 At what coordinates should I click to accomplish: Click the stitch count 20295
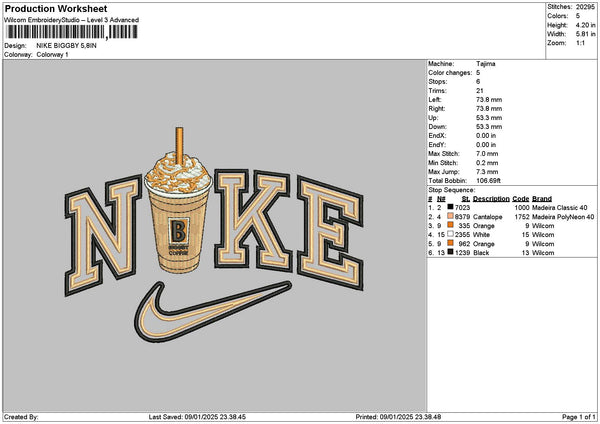click(585, 7)
